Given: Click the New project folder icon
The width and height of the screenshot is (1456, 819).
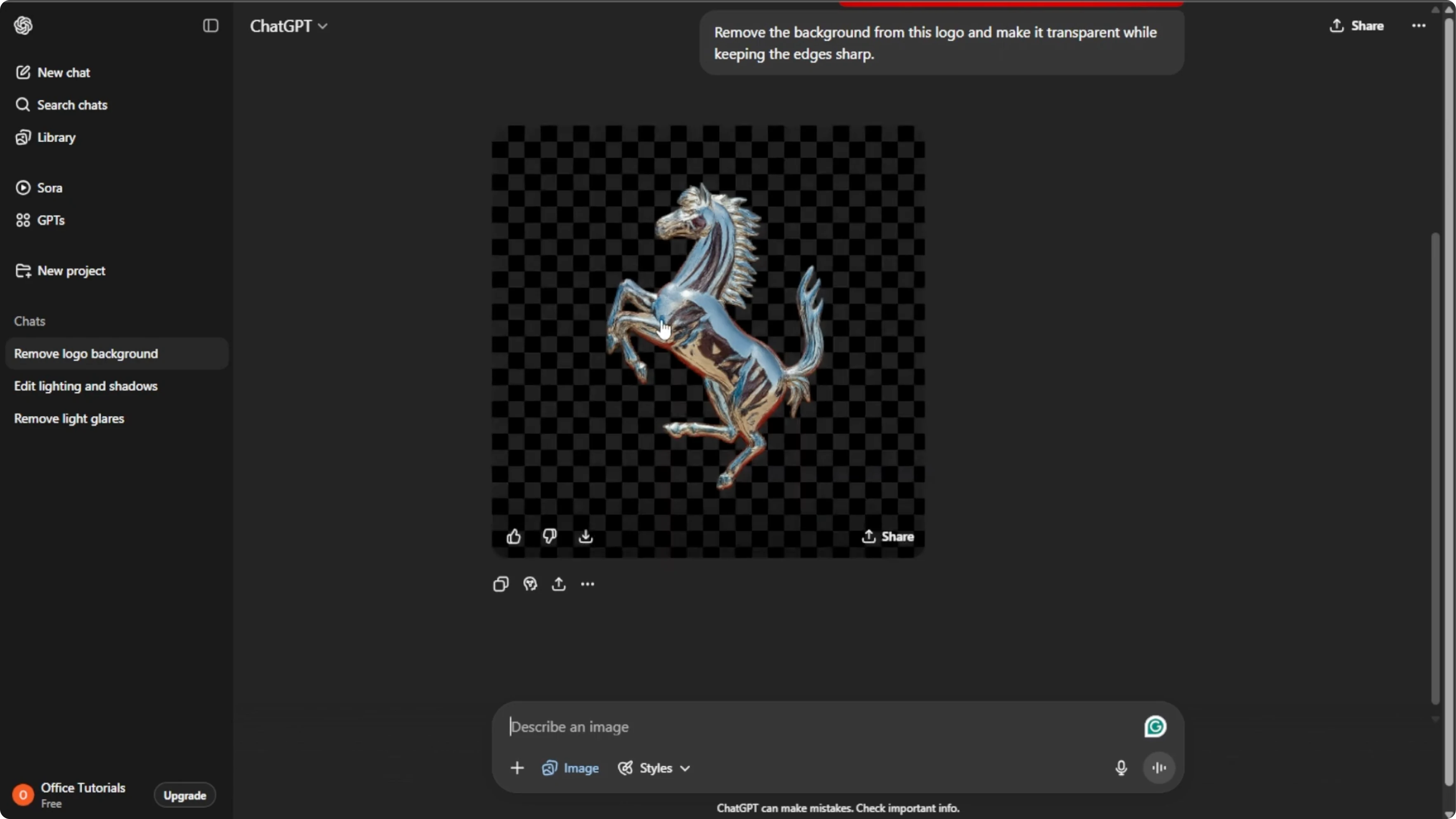Looking at the screenshot, I should (x=23, y=271).
